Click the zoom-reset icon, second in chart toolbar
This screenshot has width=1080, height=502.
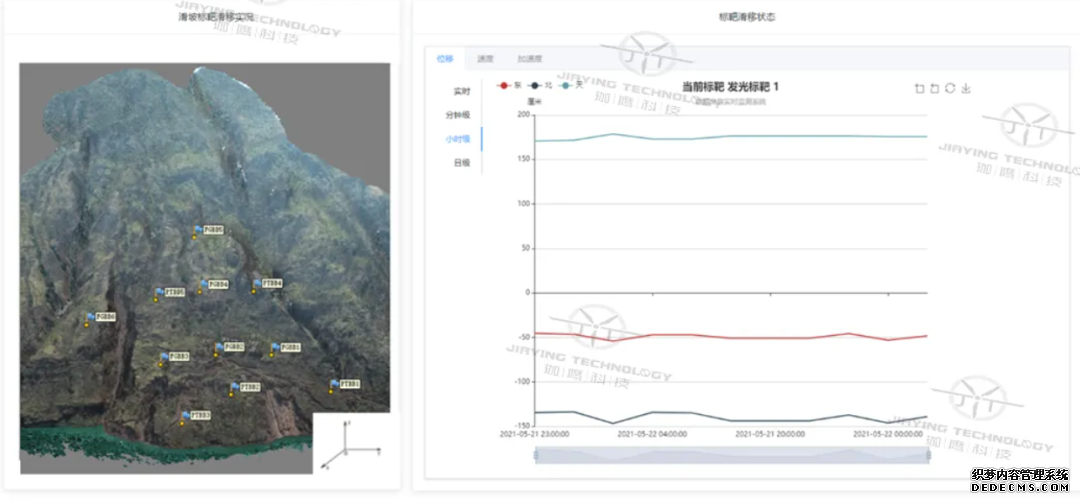[935, 88]
